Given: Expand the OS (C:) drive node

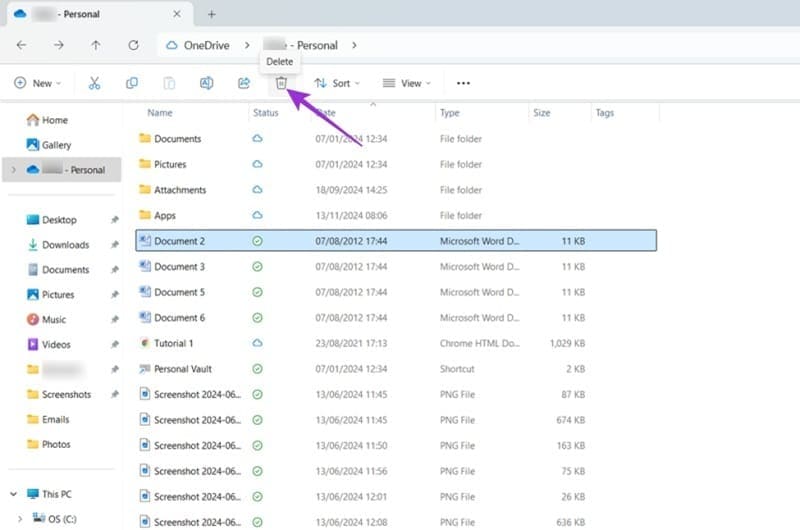Looking at the screenshot, I should [20, 519].
